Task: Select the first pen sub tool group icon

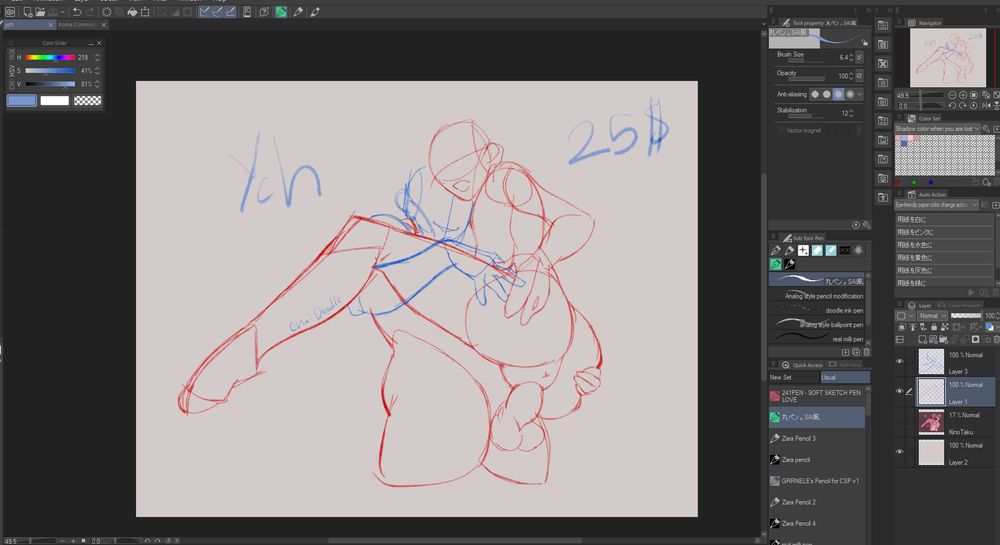Action: (x=776, y=251)
